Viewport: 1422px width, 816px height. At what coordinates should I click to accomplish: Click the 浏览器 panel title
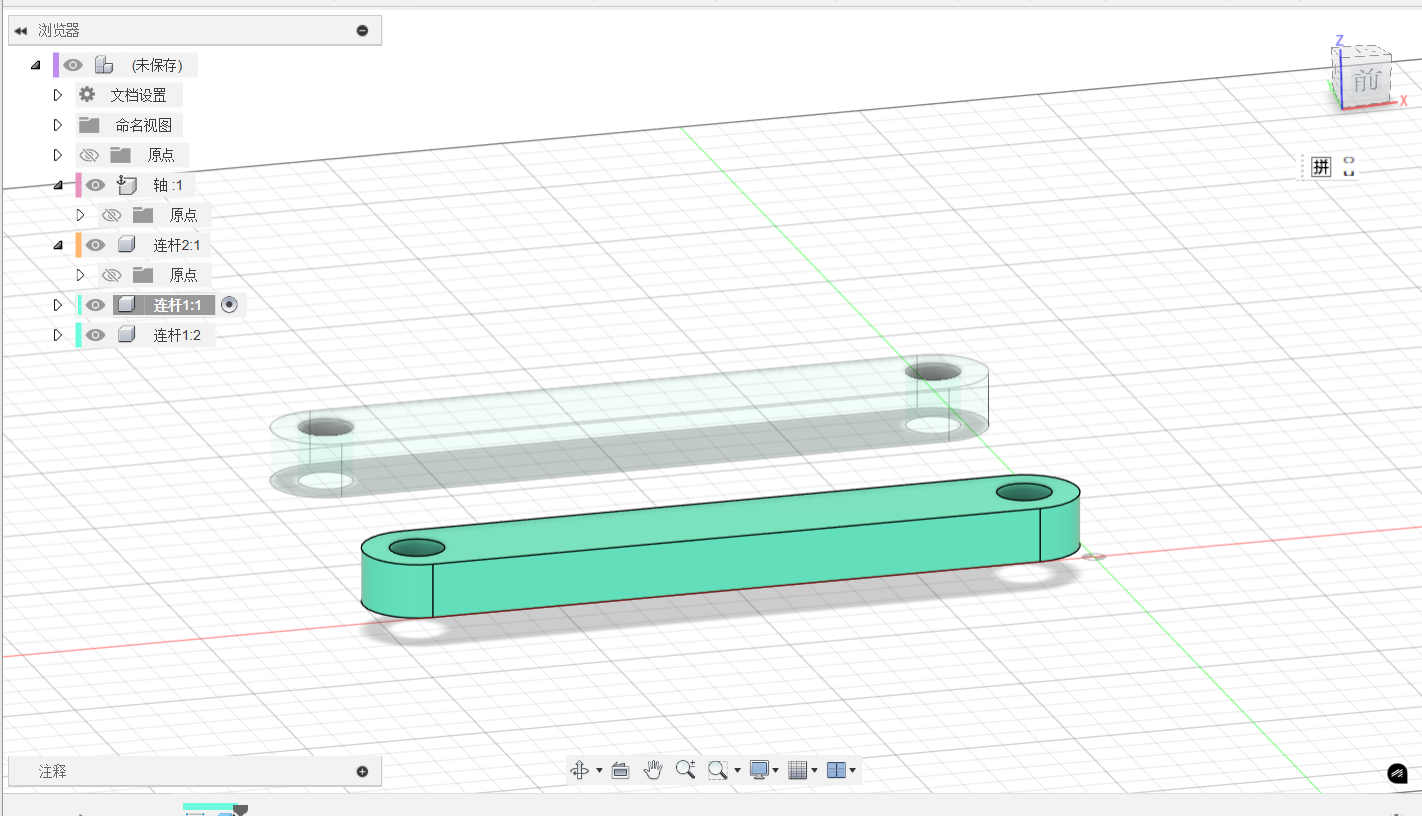(x=59, y=31)
